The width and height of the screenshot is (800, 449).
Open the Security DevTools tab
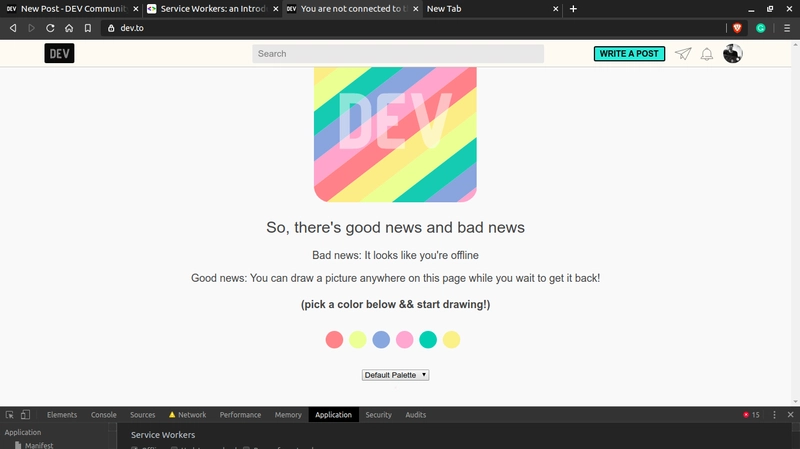(x=378, y=415)
